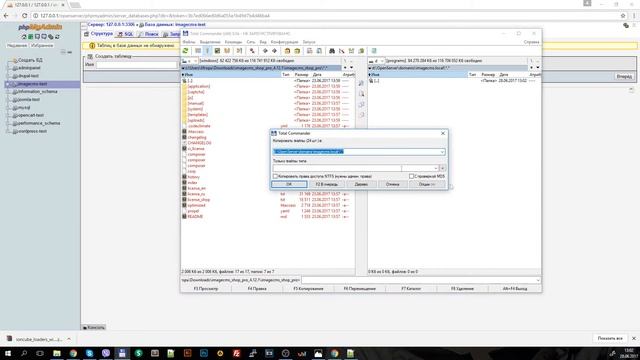Open the file type filter dropdown in copy dialog
This screenshot has height=360, width=640.
click(x=436, y=168)
